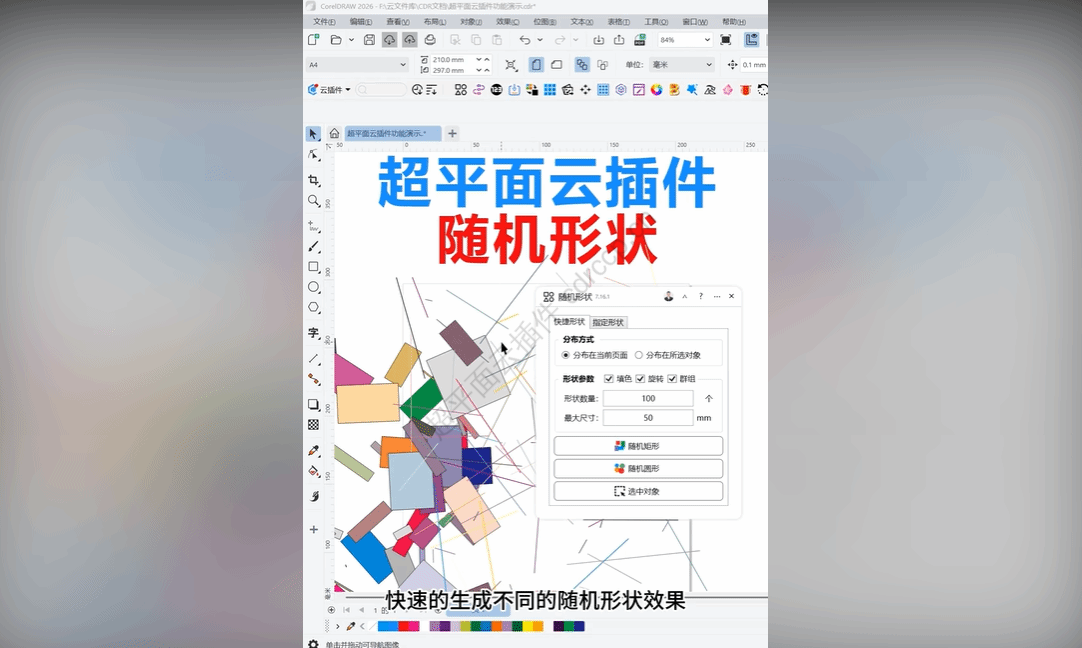Click the Import icon

click(x=599, y=40)
